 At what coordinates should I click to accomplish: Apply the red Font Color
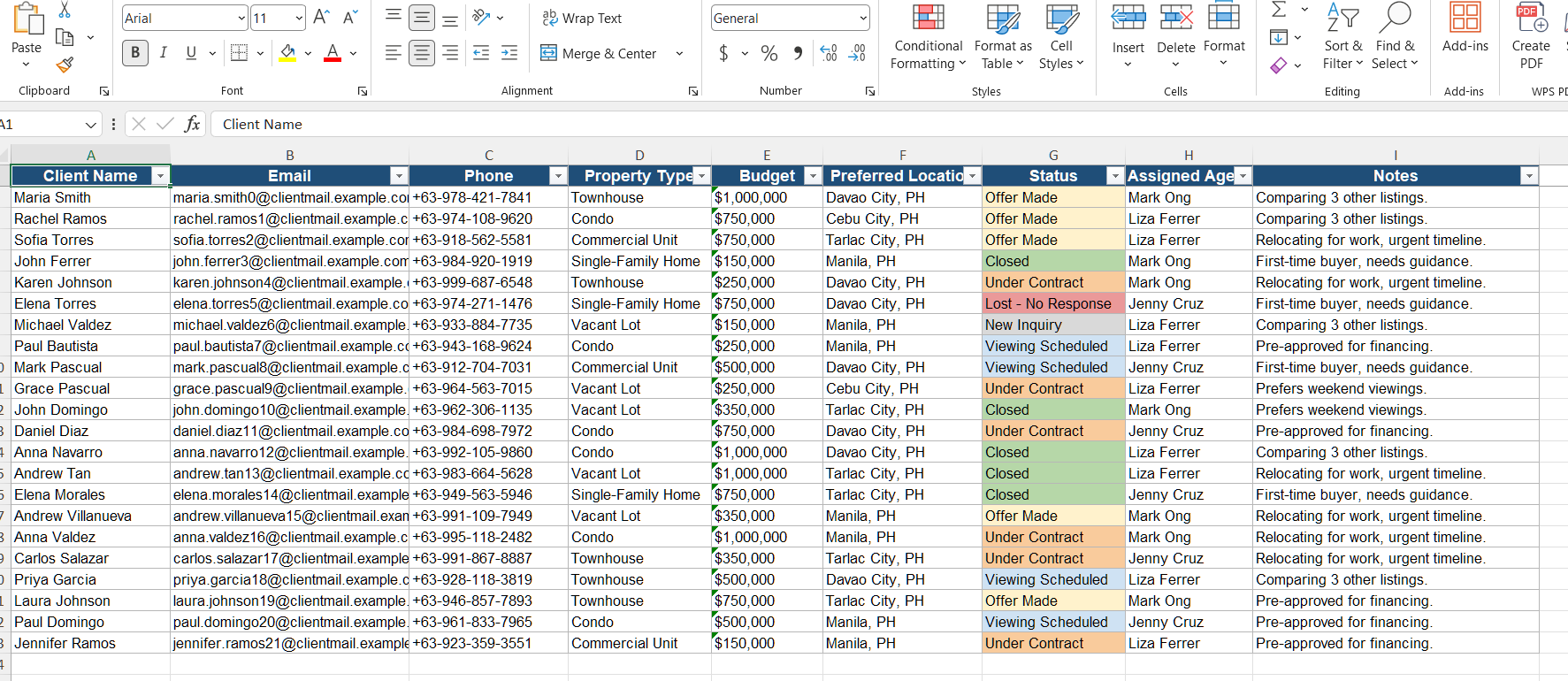click(x=333, y=53)
